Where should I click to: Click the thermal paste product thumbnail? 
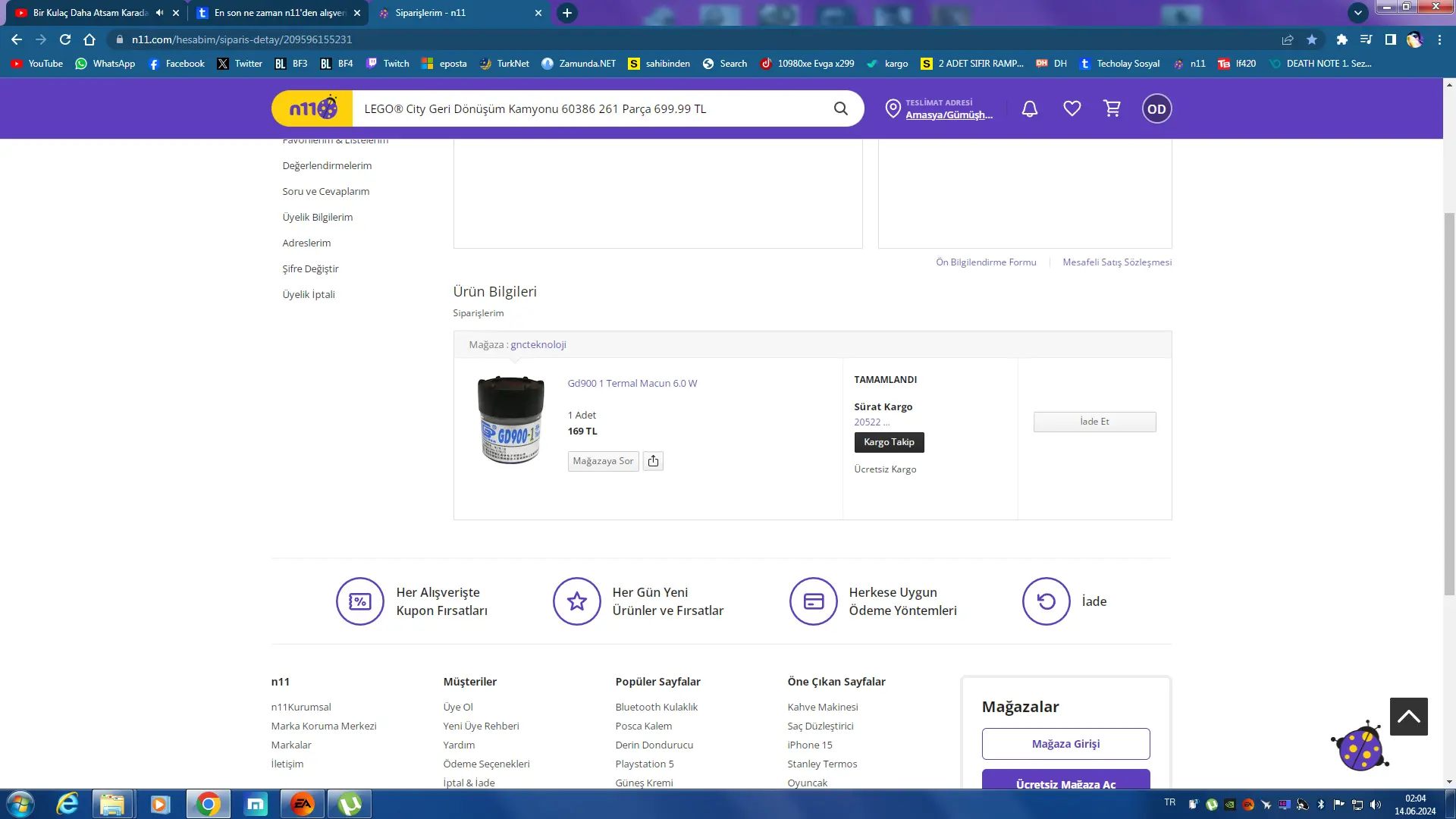(510, 420)
